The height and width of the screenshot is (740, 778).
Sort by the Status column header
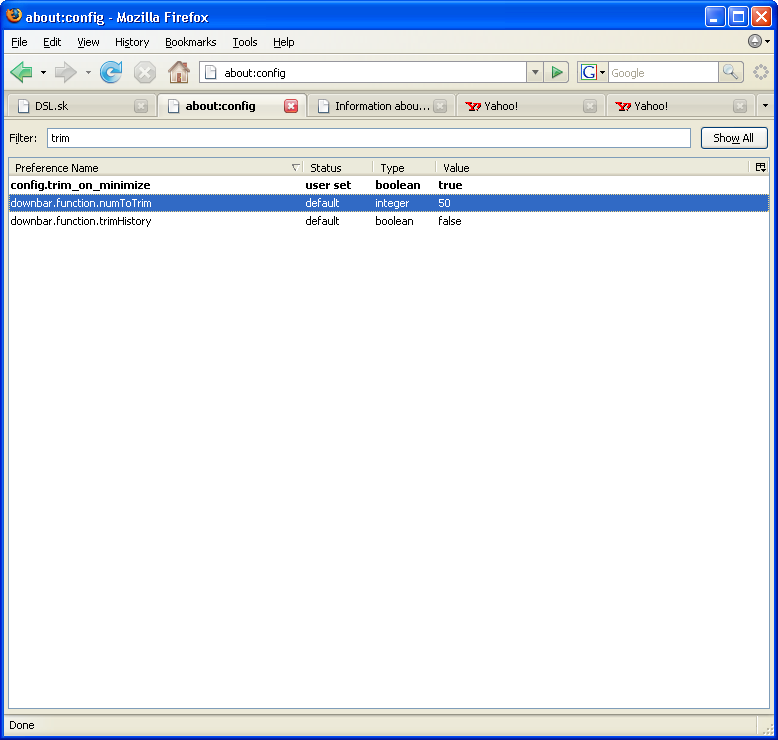pos(337,168)
